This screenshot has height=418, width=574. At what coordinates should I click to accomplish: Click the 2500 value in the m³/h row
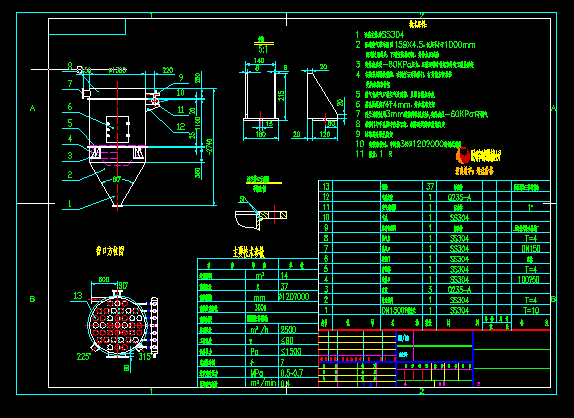click(x=288, y=329)
